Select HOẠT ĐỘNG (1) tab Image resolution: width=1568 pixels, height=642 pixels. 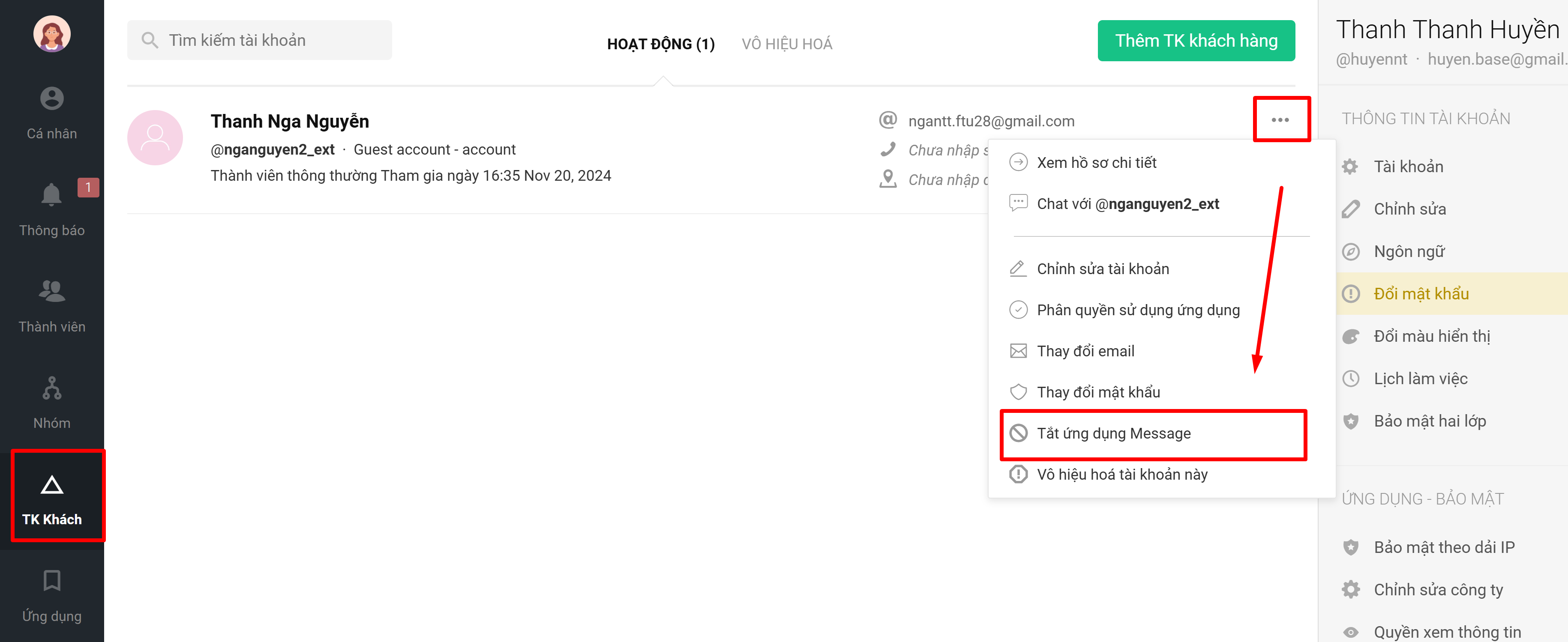coord(660,44)
